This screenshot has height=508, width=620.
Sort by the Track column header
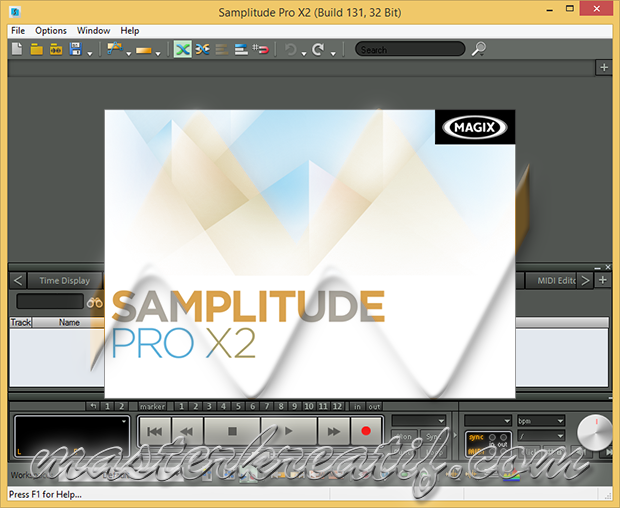(21, 323)
